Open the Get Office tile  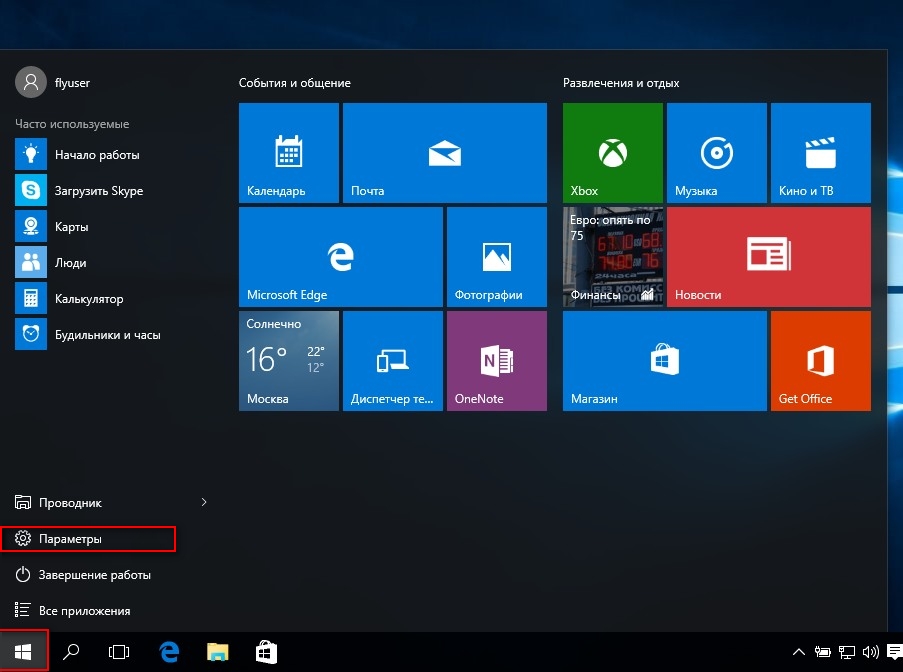click(821, 361)
